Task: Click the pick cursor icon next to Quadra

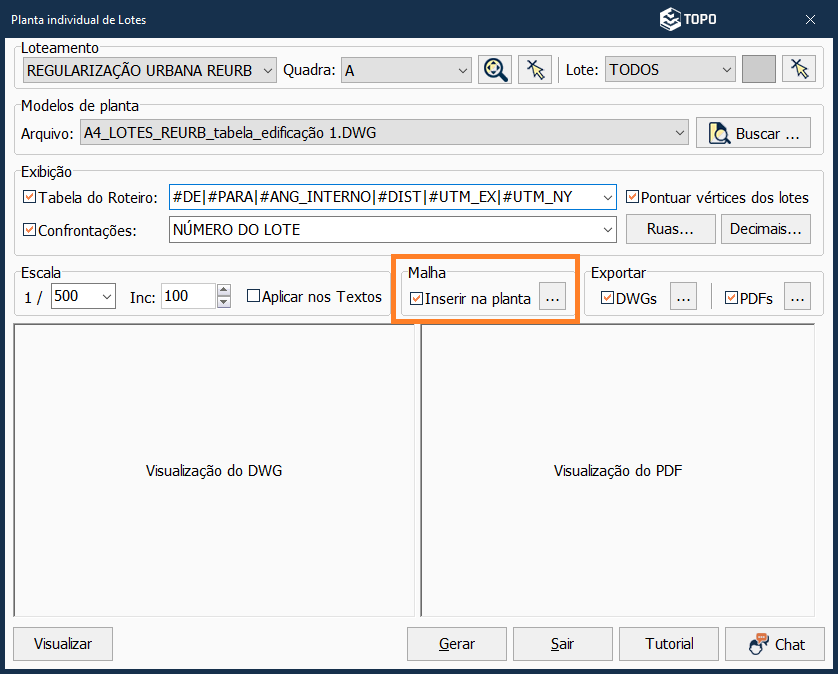Action: pyautogui.click(x=535, y=69)
